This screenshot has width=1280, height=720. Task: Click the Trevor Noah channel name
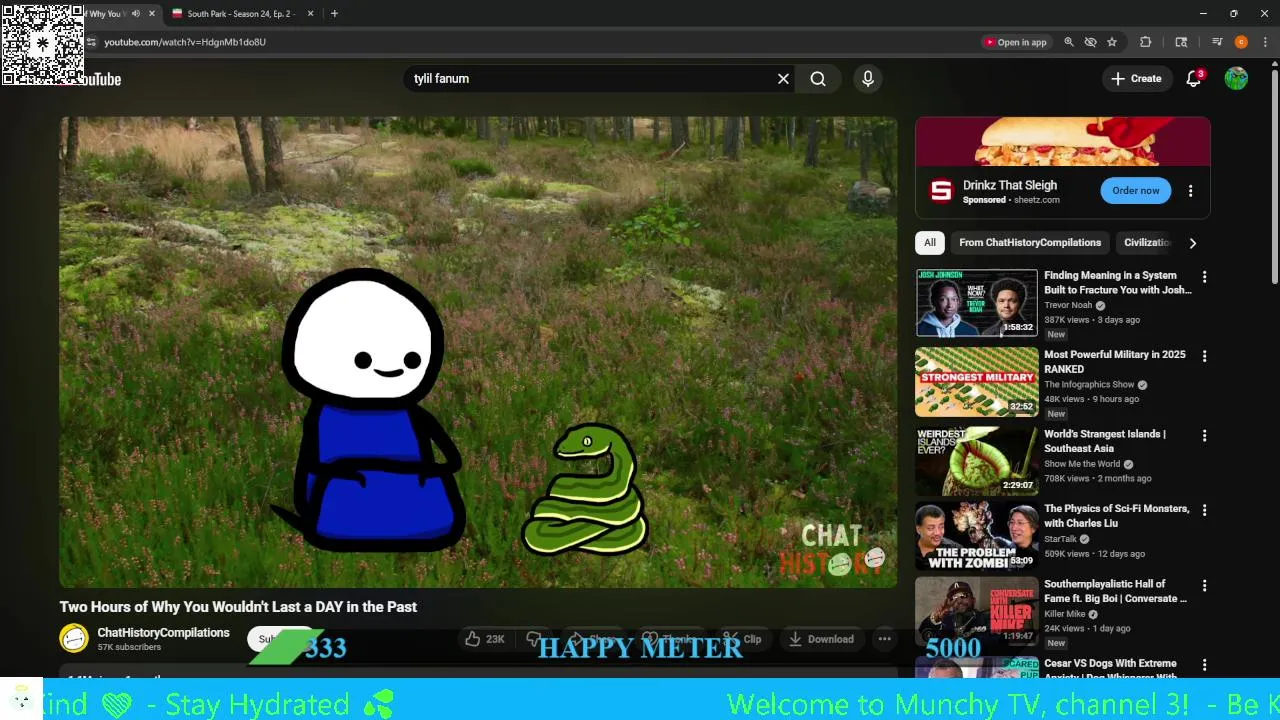point(1068,306)
